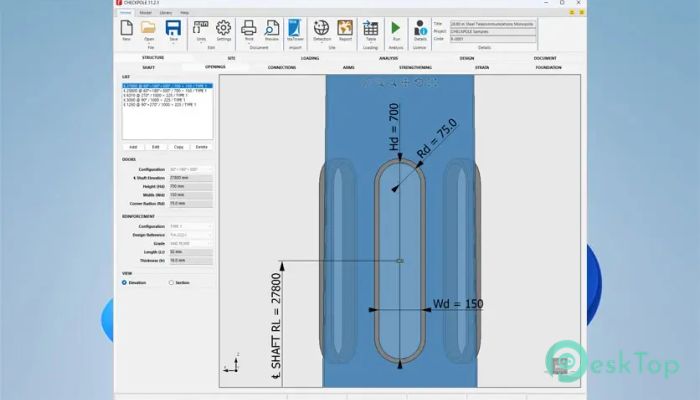Select the ANALYSIS section tab

click(x=388, y=58)
